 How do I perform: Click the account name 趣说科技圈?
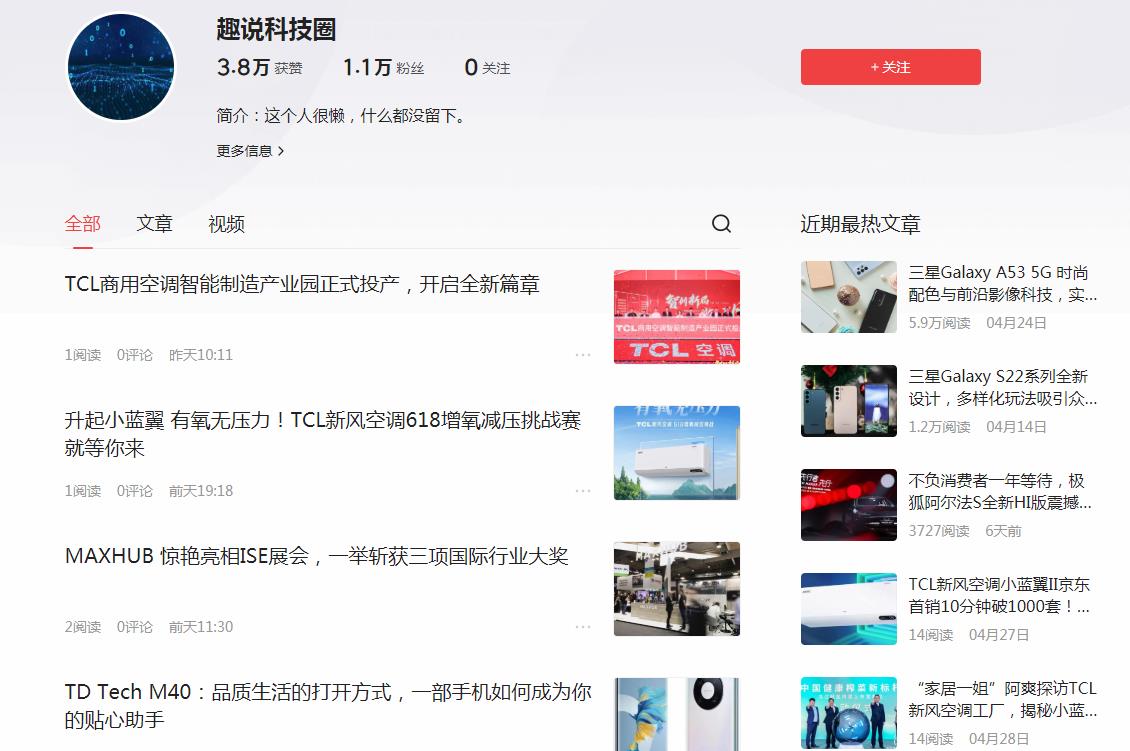click(x=276, y=29)
